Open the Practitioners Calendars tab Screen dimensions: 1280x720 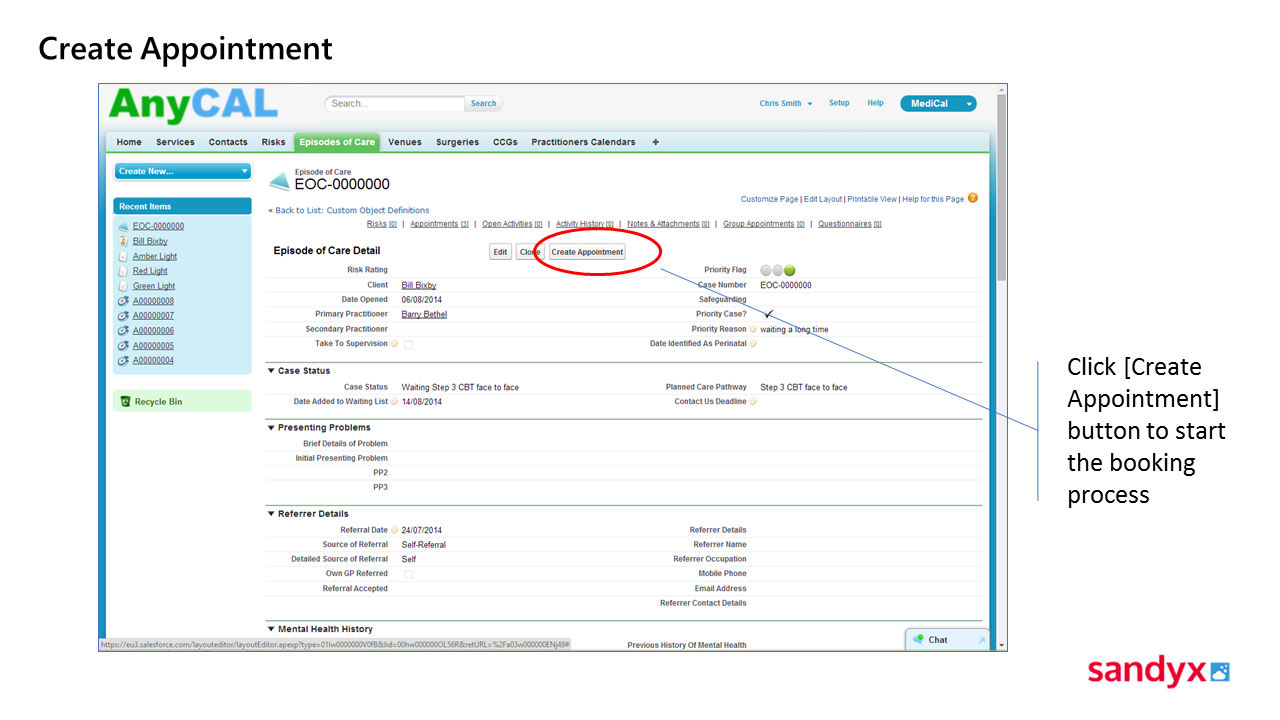(x=583, y=142)
